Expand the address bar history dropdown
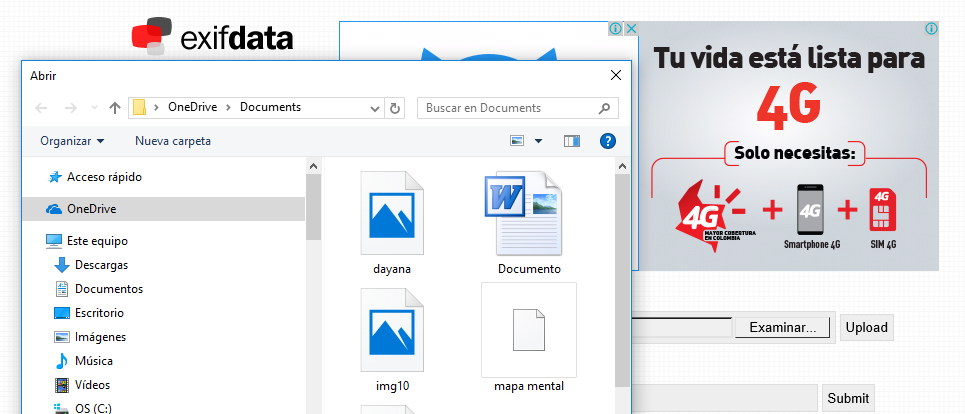965x414 pixels. [x=375, y=108]
